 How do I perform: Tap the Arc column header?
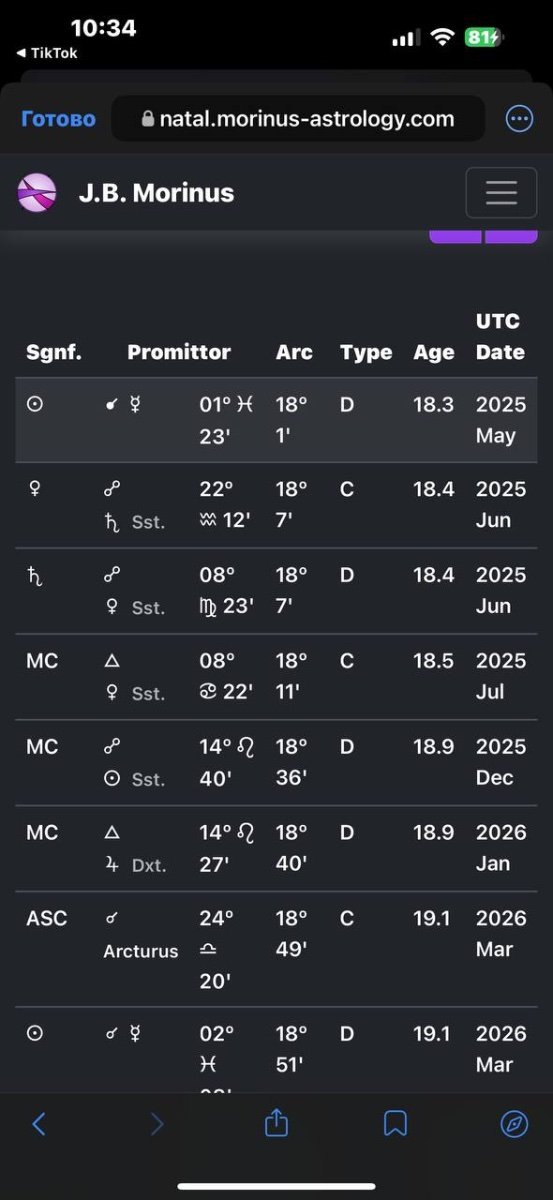pyautogui.click(x=294, y=352)
